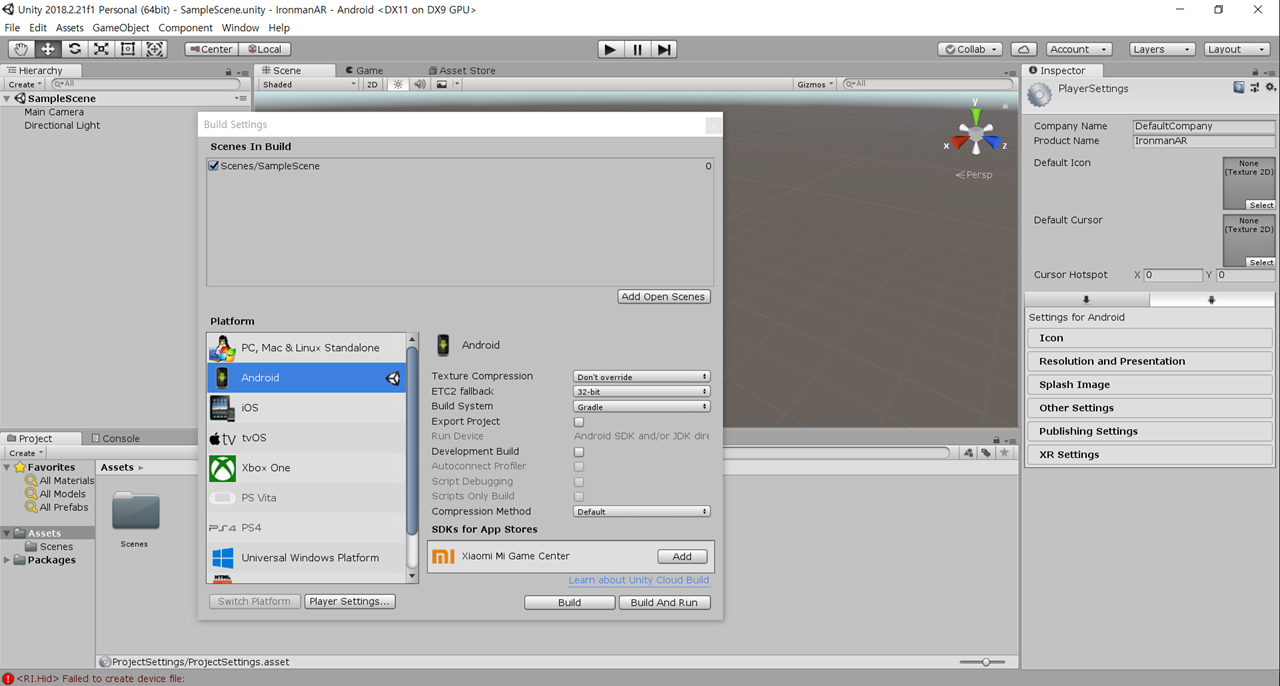The width and height of the screenshot is (1280, 686).
Task: Select the combined Transform tool
Action: pos(155,49)
